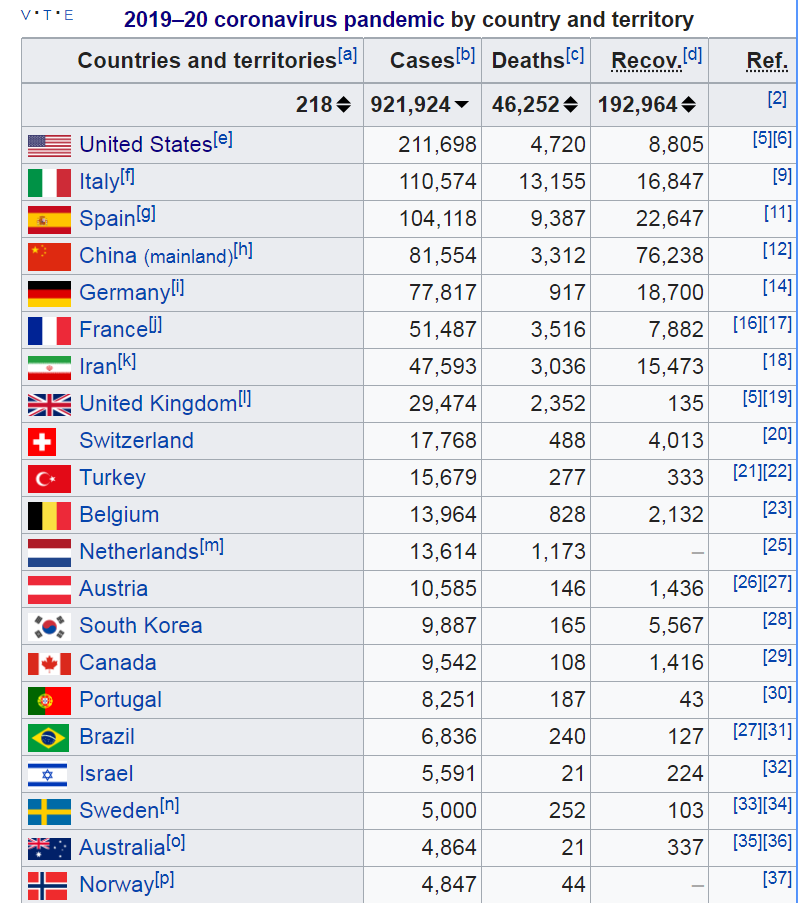Sort by deaths using the 46,252 arrow

tap(571, 105)
